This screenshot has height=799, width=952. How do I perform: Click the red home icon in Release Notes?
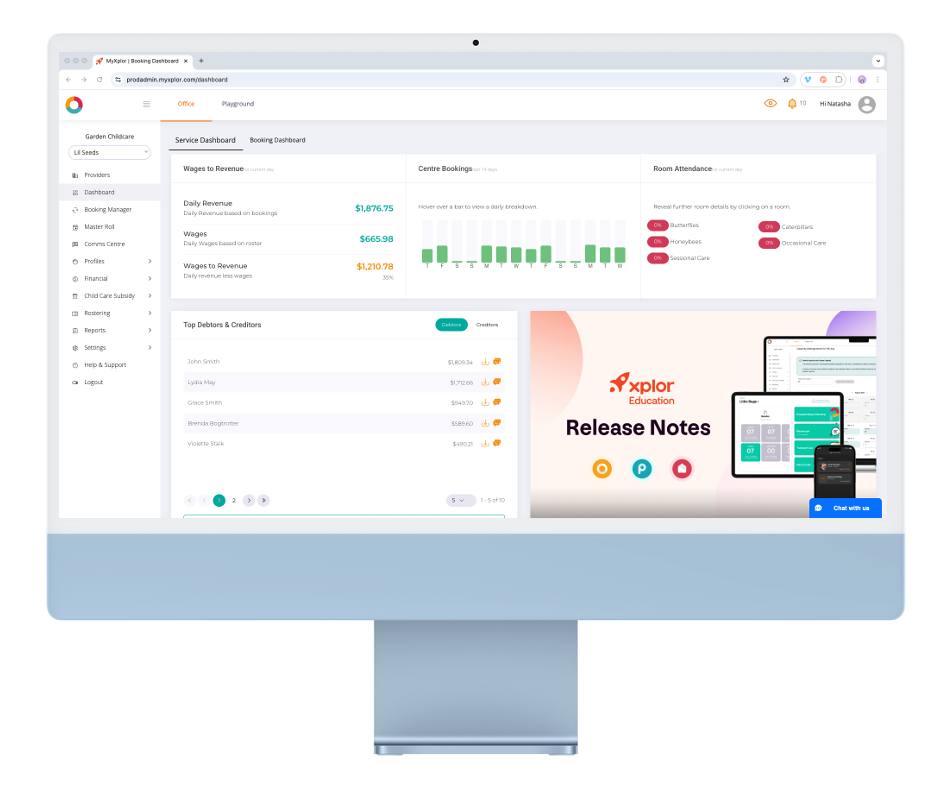pyautogui.click(x=682, y=469)
